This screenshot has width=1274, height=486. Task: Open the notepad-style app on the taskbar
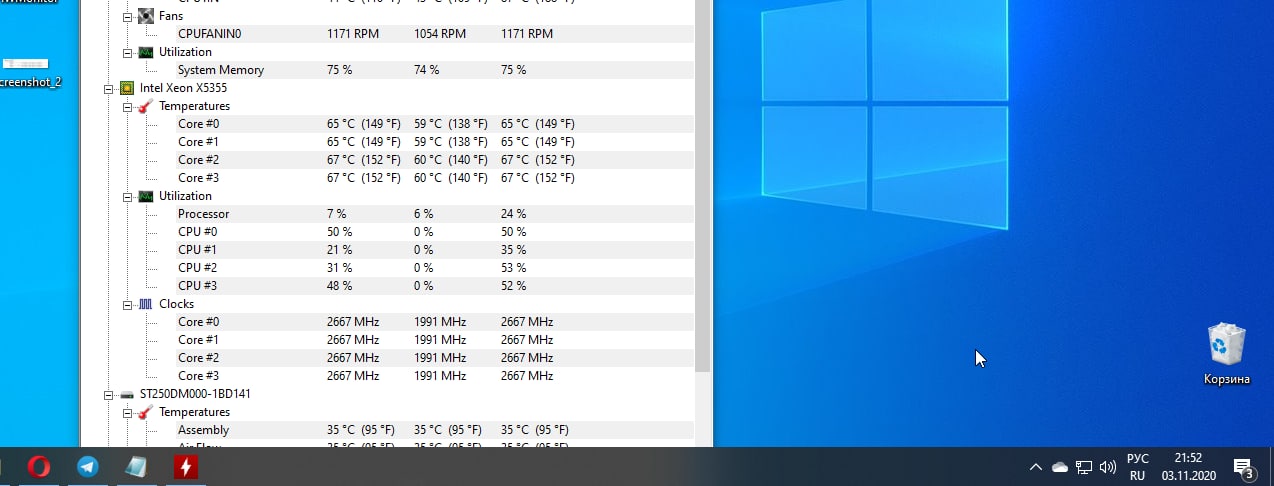[x=137, y=467]
